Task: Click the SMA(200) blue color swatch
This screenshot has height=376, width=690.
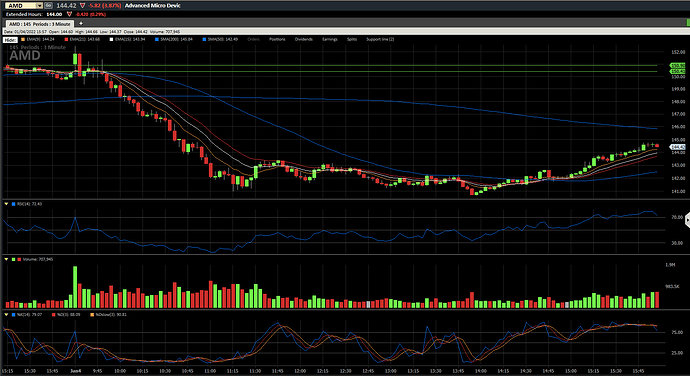Action: [x=157, y=40]
